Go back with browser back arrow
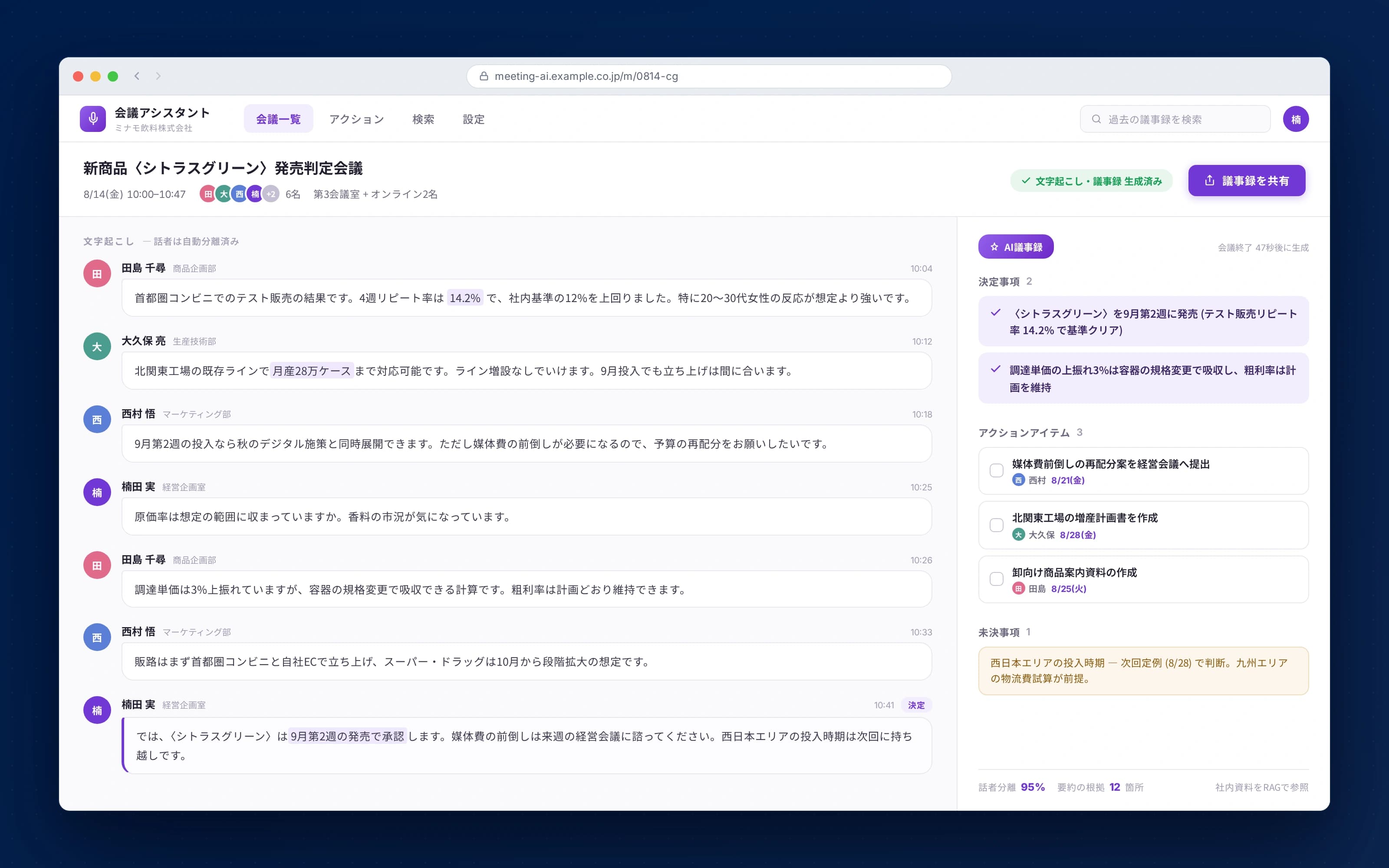This screenshot has height=868, width=1389. point(137,76)
